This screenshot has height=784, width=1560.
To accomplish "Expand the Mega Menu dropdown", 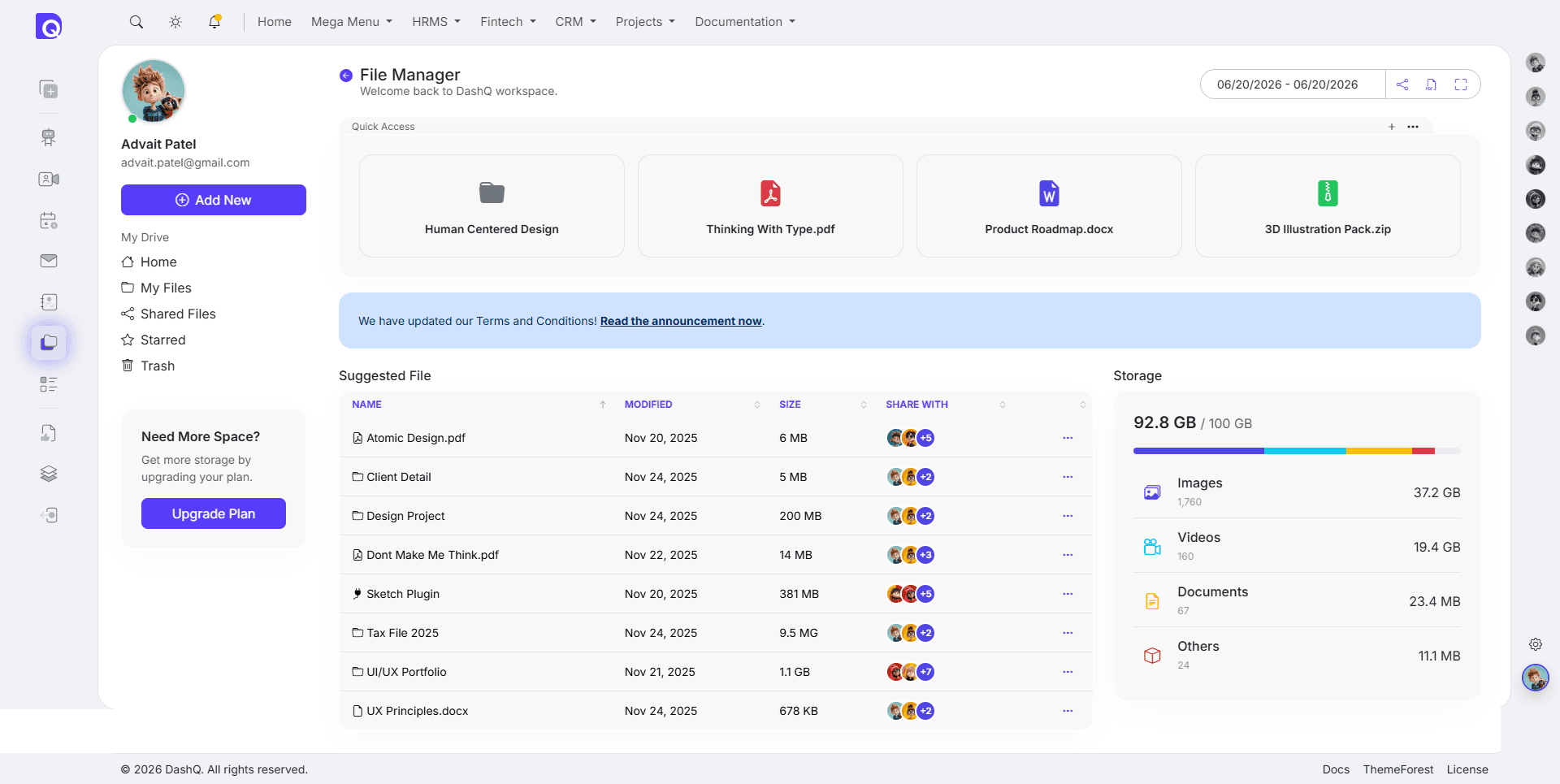I will 352,22.
